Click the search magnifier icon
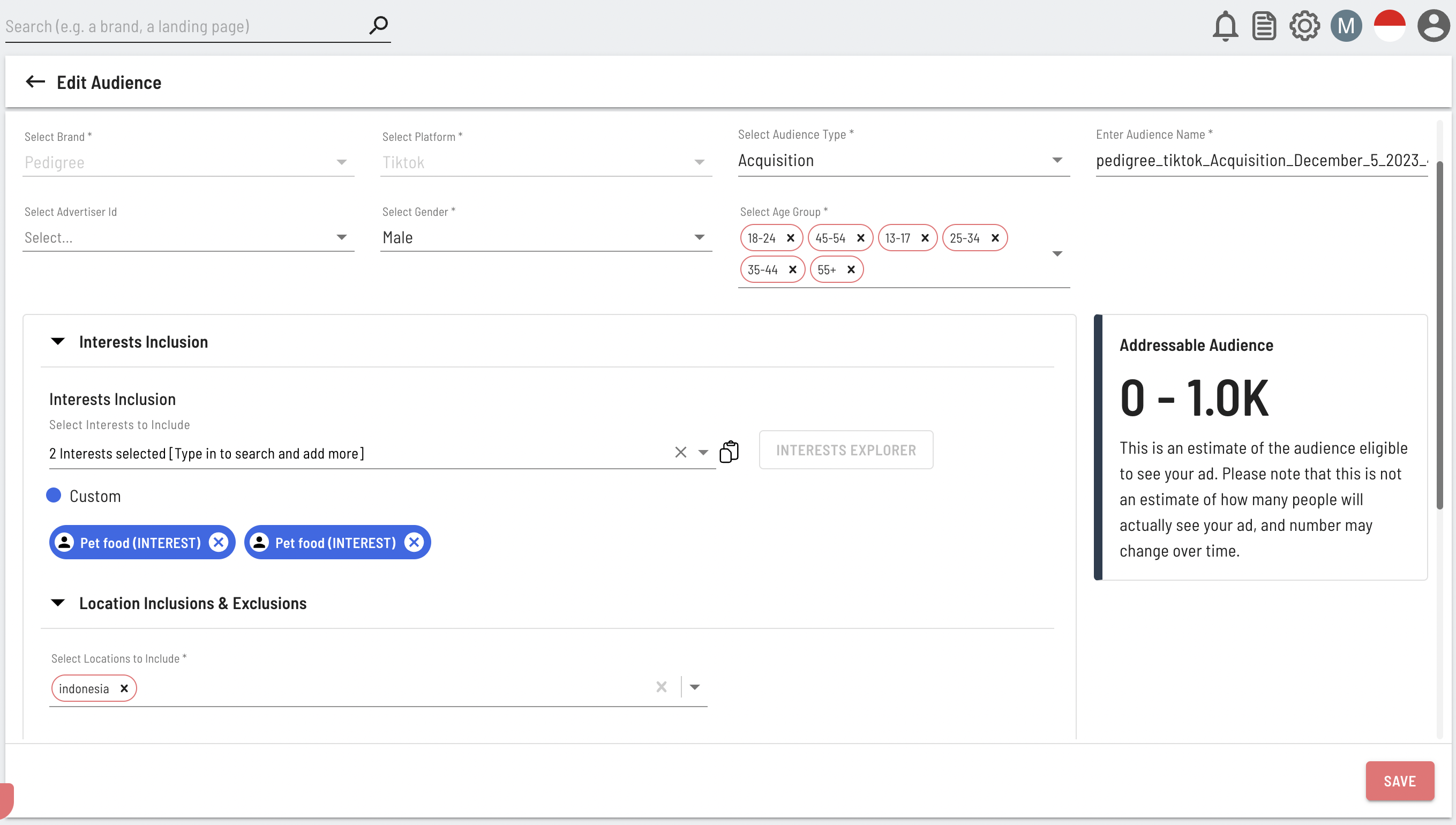Viewport: 1456px width, 825px height. (x=378, y=25)
